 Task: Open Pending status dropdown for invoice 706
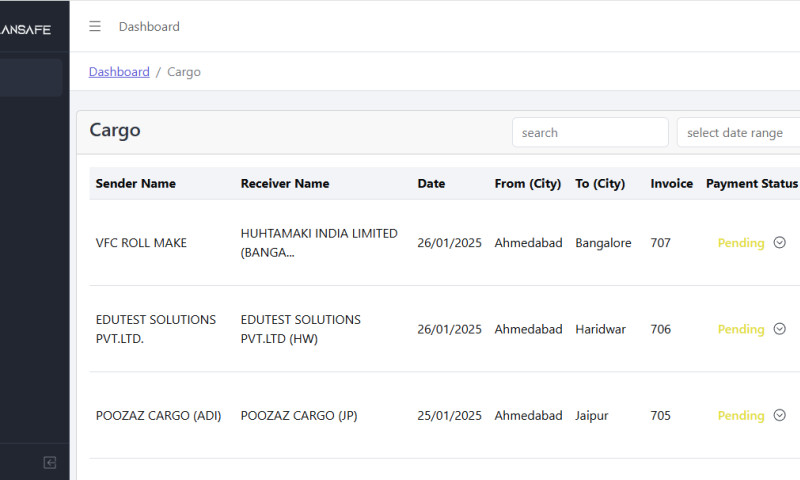pos(779,329)
